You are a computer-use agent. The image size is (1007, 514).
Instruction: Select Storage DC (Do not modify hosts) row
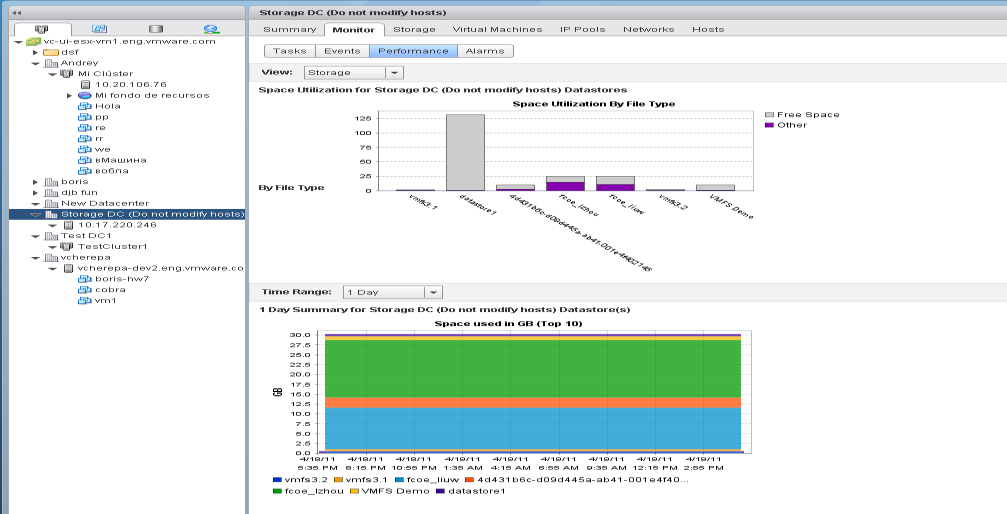coord(127,214)
